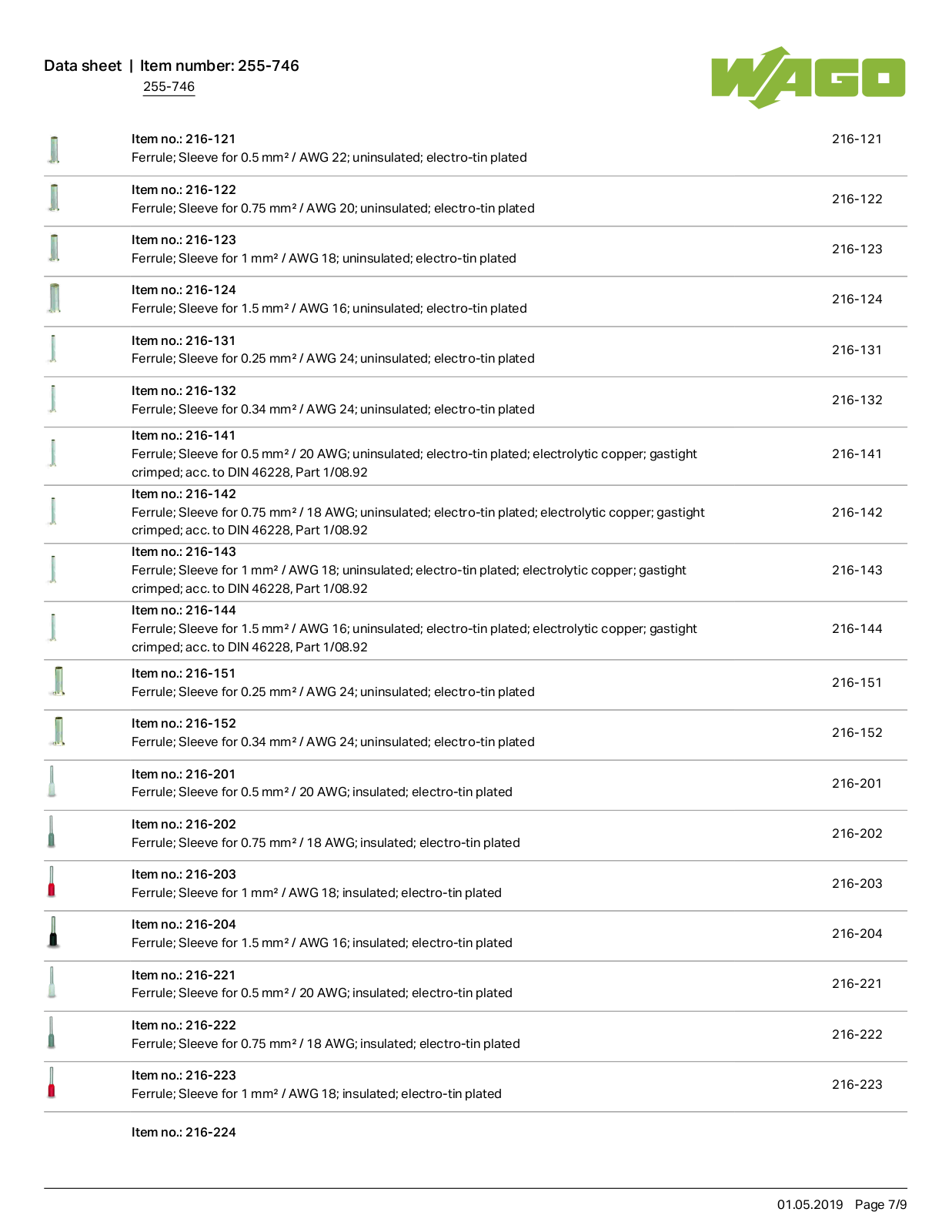Click the 216-151 ferrule image

coord(58,681)
